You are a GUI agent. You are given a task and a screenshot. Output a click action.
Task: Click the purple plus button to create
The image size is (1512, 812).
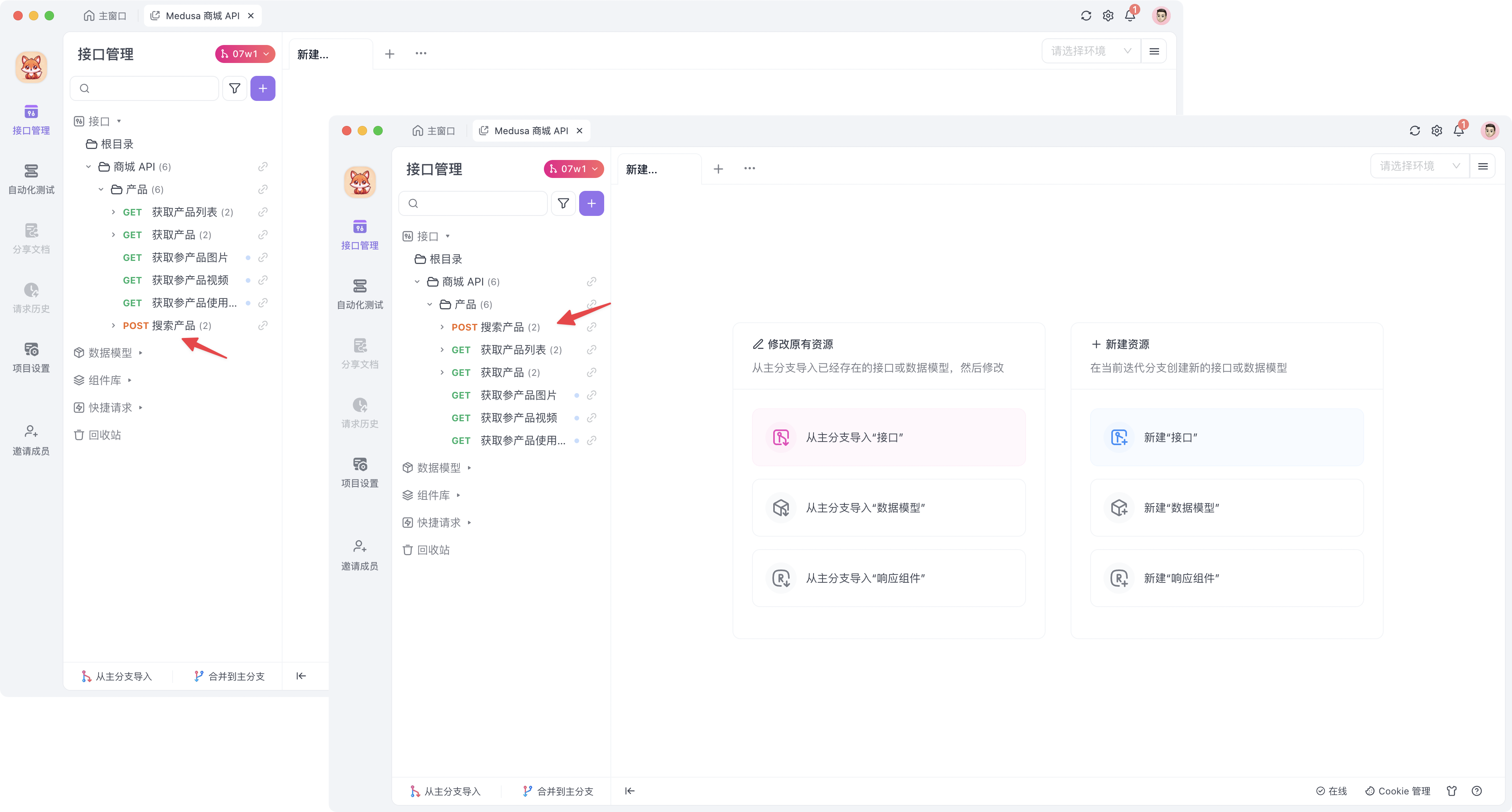click(x=591, y=203)
